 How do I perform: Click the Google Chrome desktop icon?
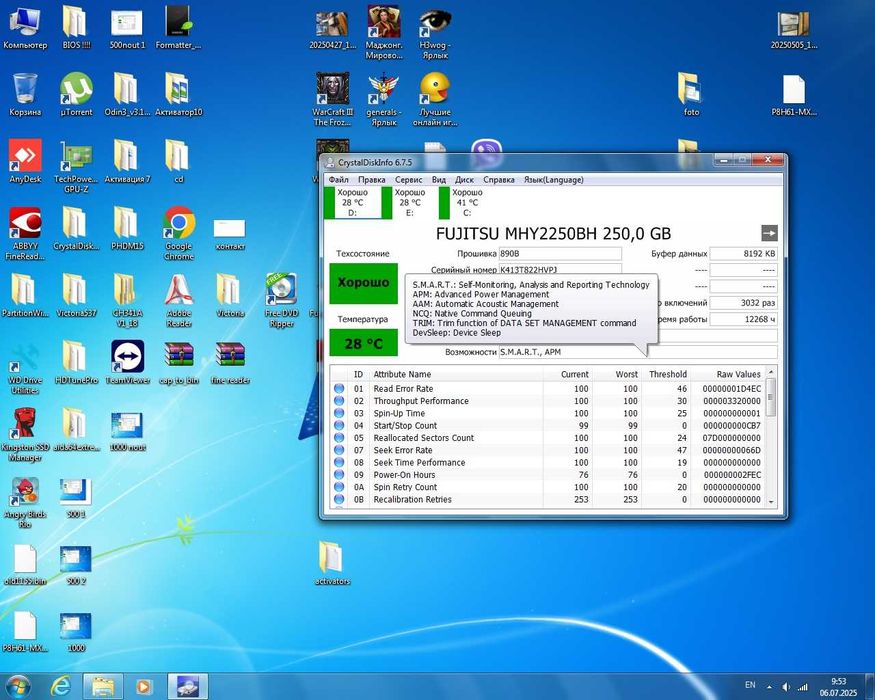(x=179, y=224)
